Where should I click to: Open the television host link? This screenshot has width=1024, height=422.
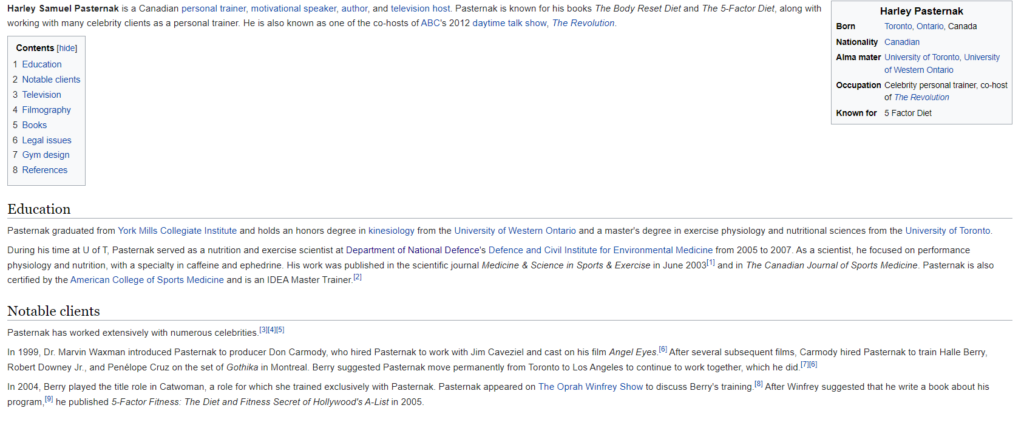click(420, 8)
